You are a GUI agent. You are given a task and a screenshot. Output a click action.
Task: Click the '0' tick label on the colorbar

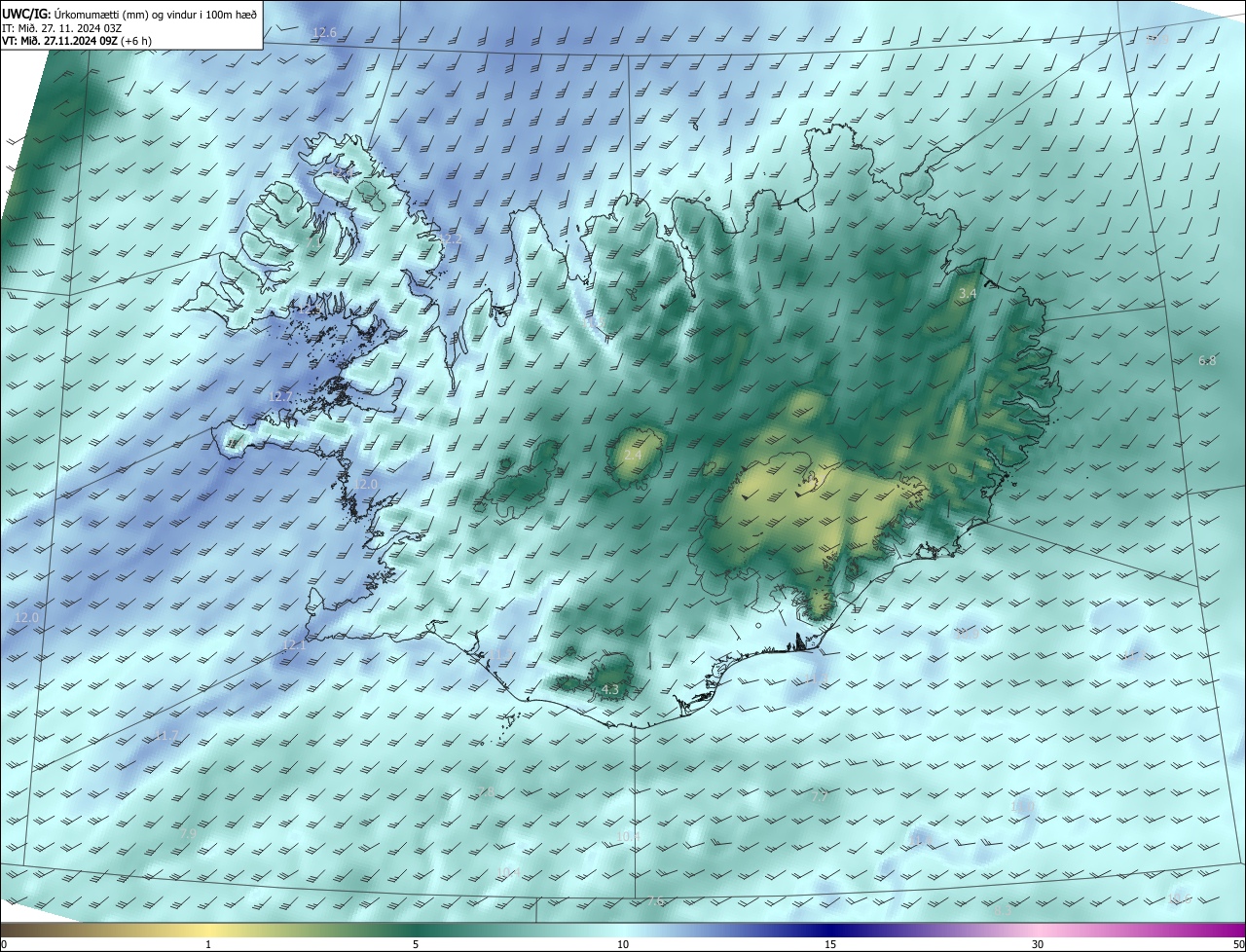4,944
